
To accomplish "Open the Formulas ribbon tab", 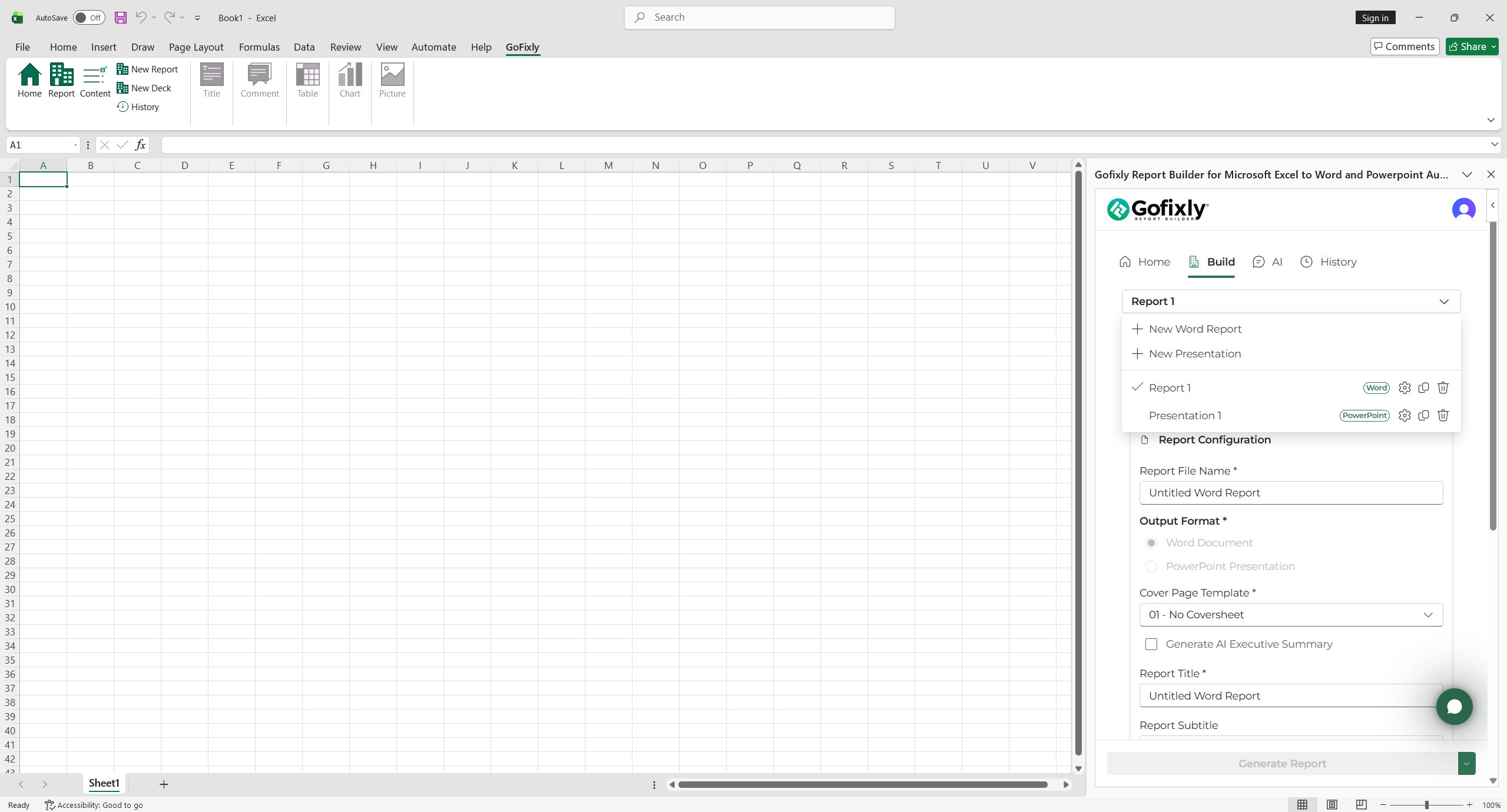I will pos(259,47).
